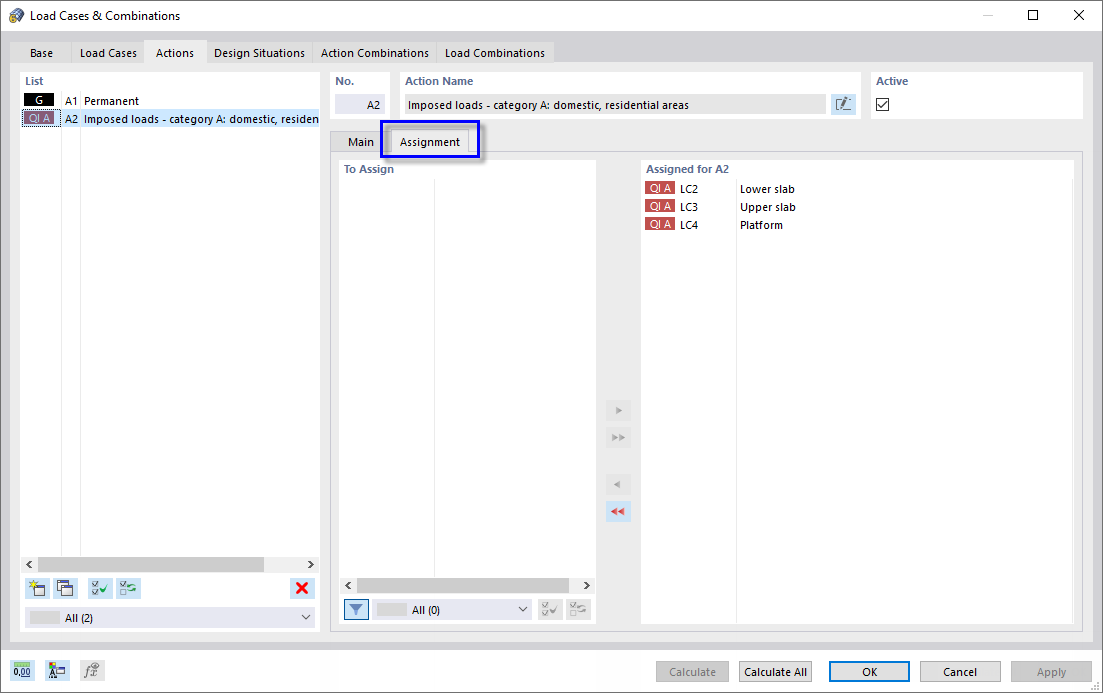Viewport: 1103px width, 693px height.
Task: Toggle the blue filter funnel button
Action: [x=357, y=609]
